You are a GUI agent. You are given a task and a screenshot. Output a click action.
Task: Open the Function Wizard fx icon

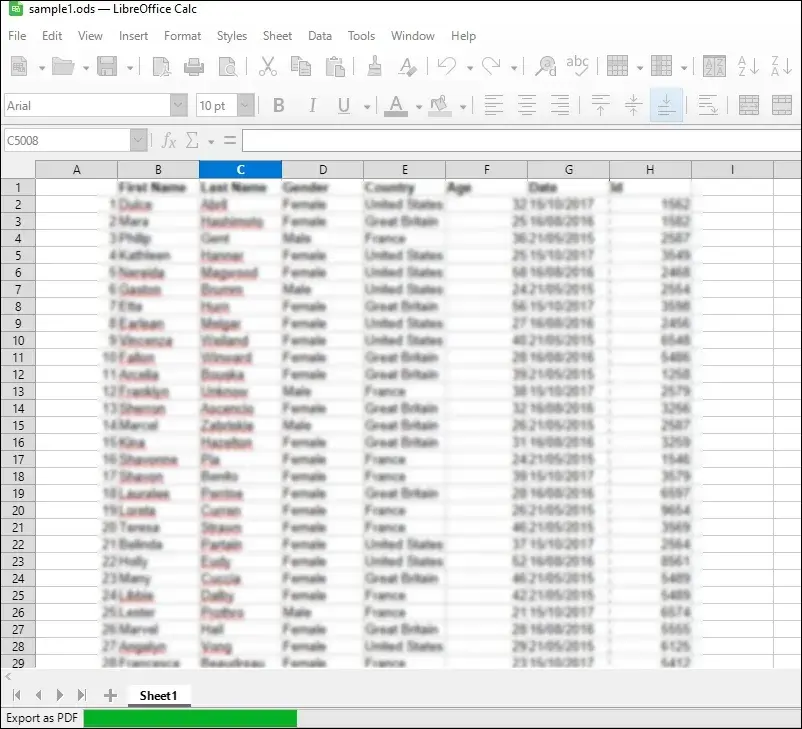point(169,140)
